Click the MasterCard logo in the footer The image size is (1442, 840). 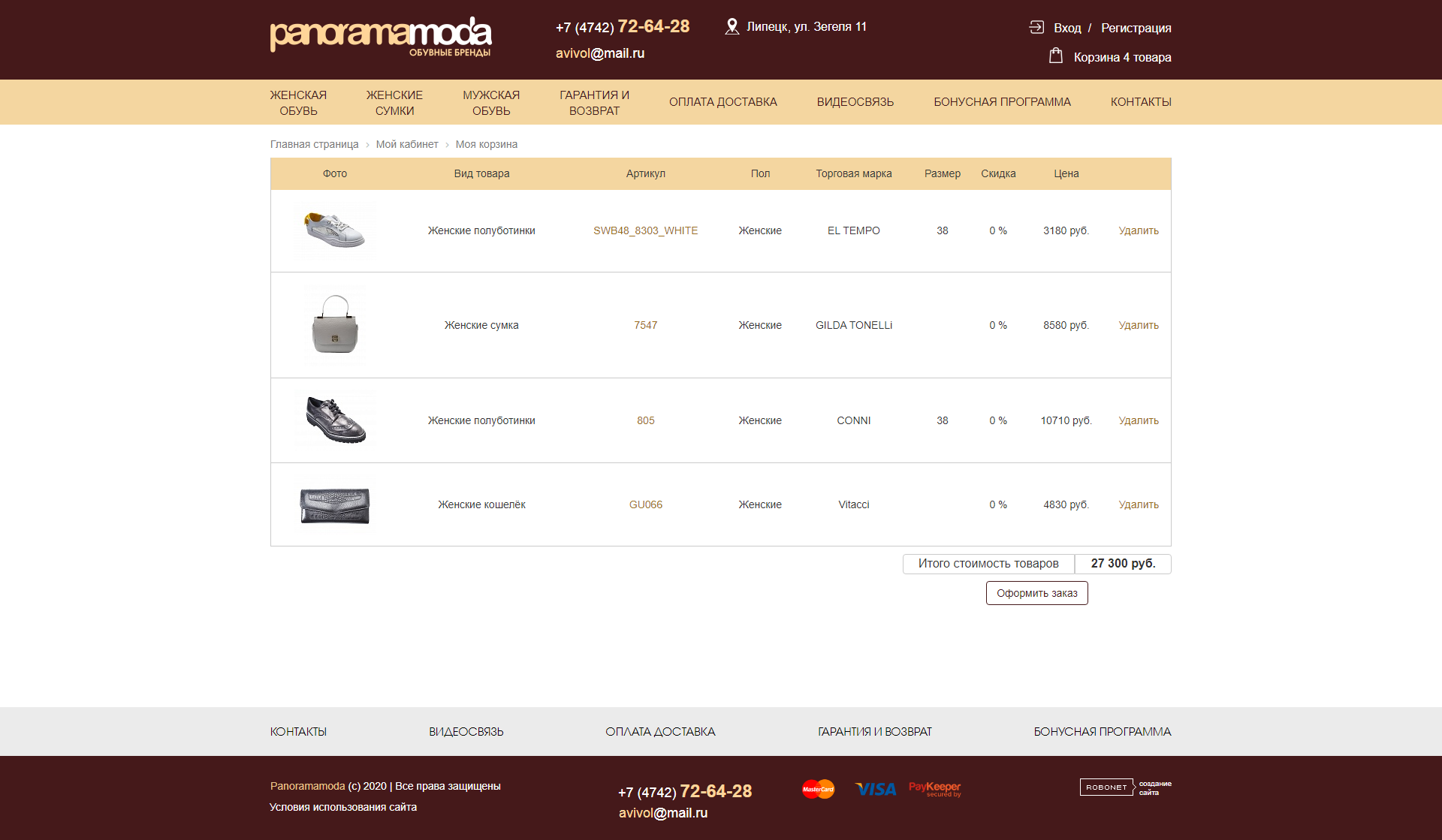[818, 789]
